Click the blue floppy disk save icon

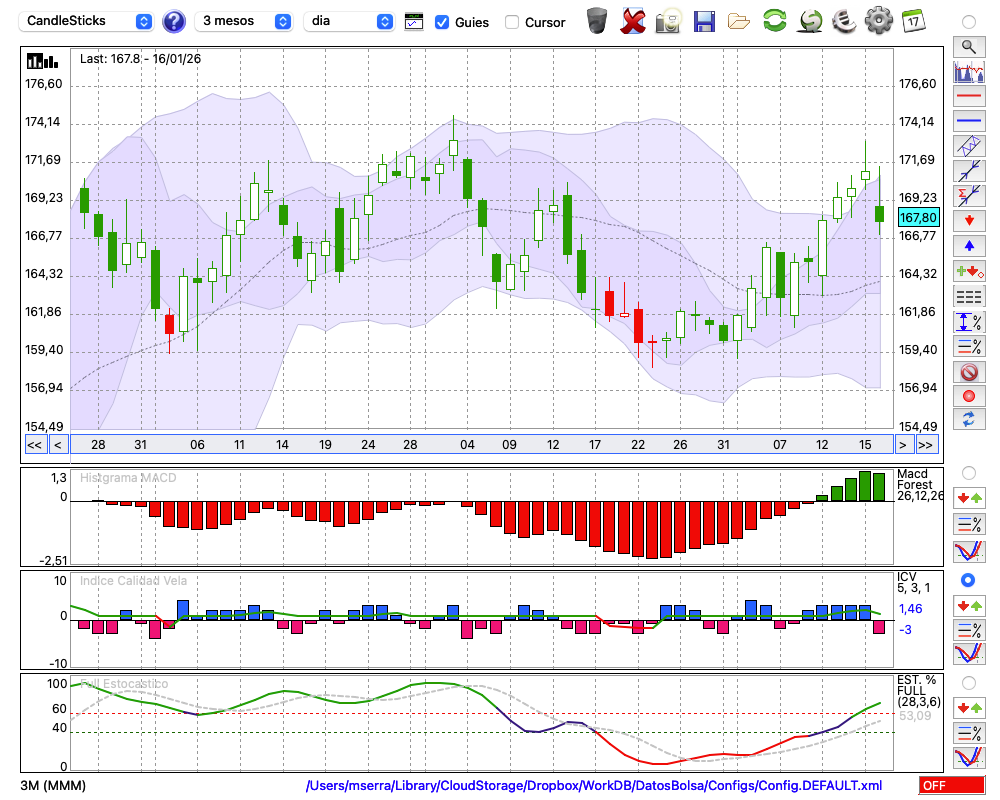point(704,21)
